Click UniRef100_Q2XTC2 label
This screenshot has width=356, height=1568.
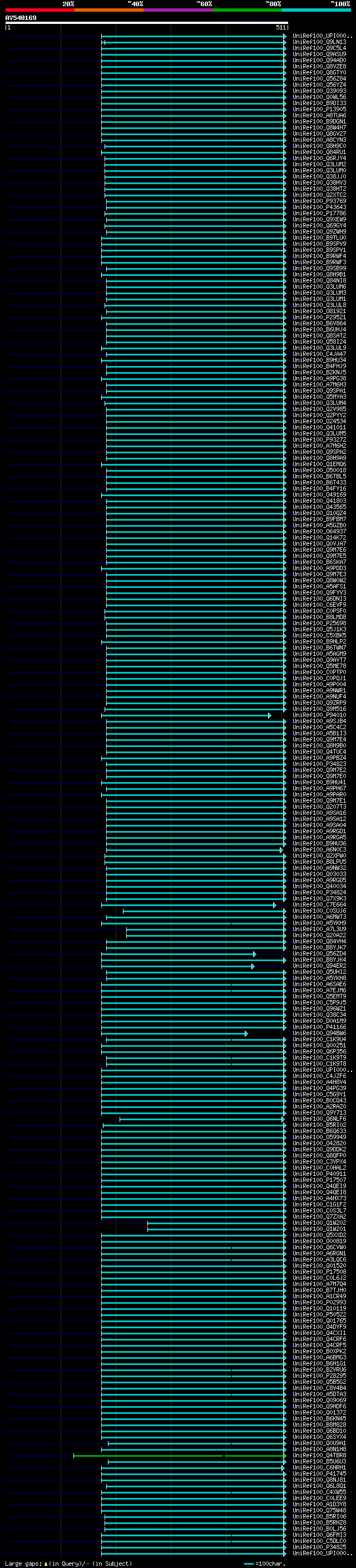pyautogui.click(x=319, y=195)
